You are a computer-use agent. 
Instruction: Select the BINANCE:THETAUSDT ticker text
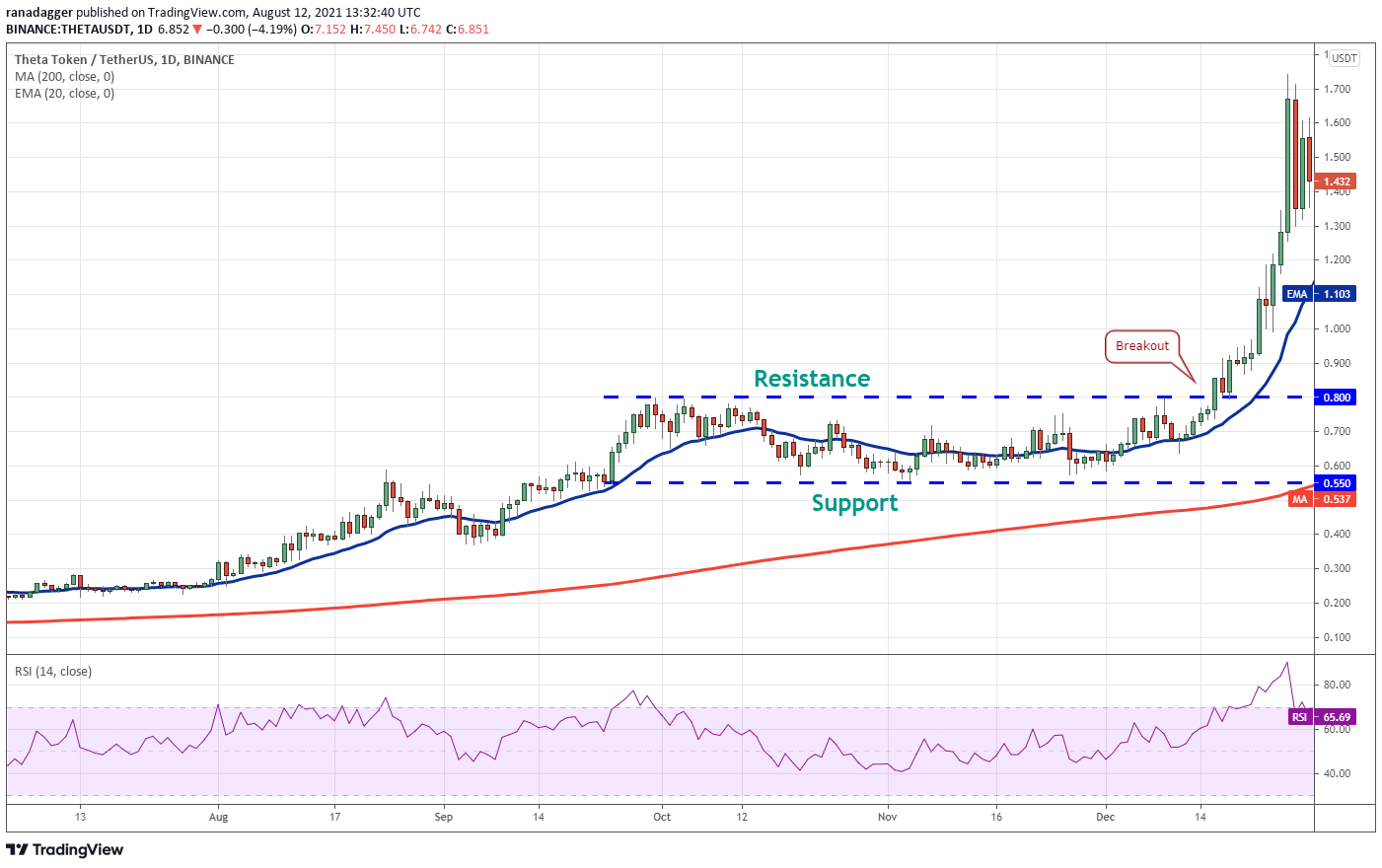(x=69, y=30)
